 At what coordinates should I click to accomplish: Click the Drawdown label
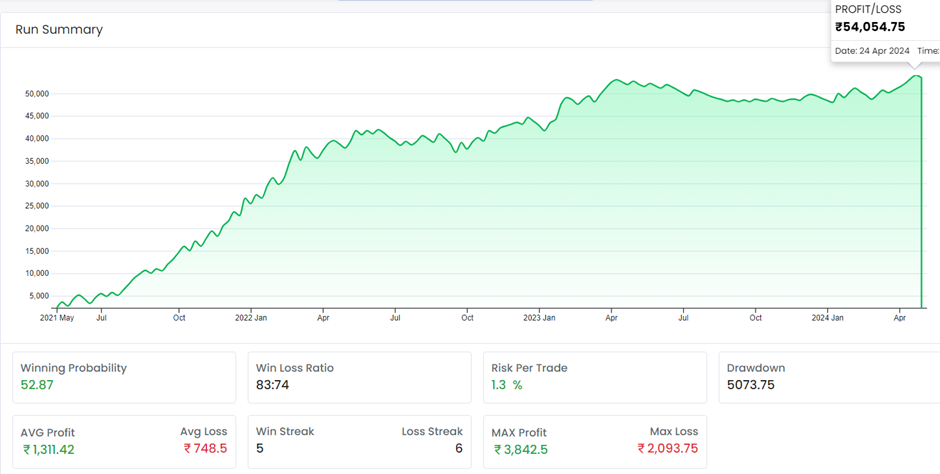pyautogui.click(x=755, y=368)
